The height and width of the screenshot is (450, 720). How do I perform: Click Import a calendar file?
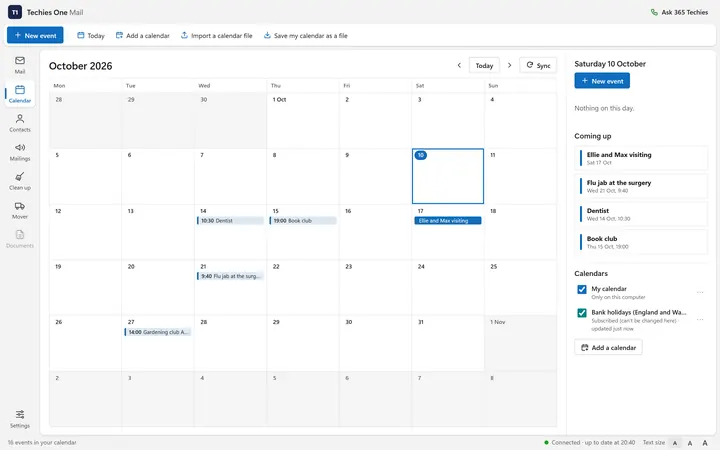point(217,35)
